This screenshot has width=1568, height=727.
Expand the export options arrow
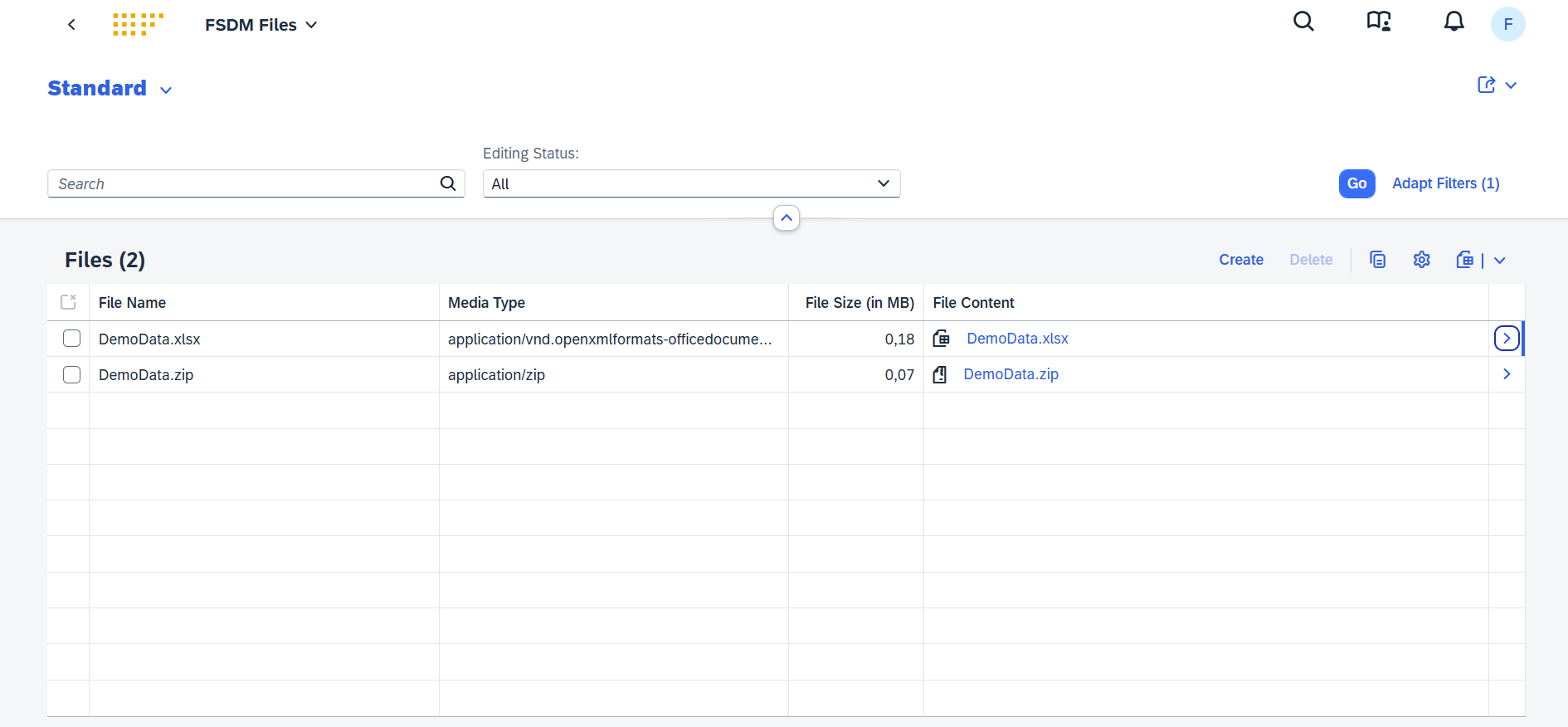click(x=1500, y=260)
